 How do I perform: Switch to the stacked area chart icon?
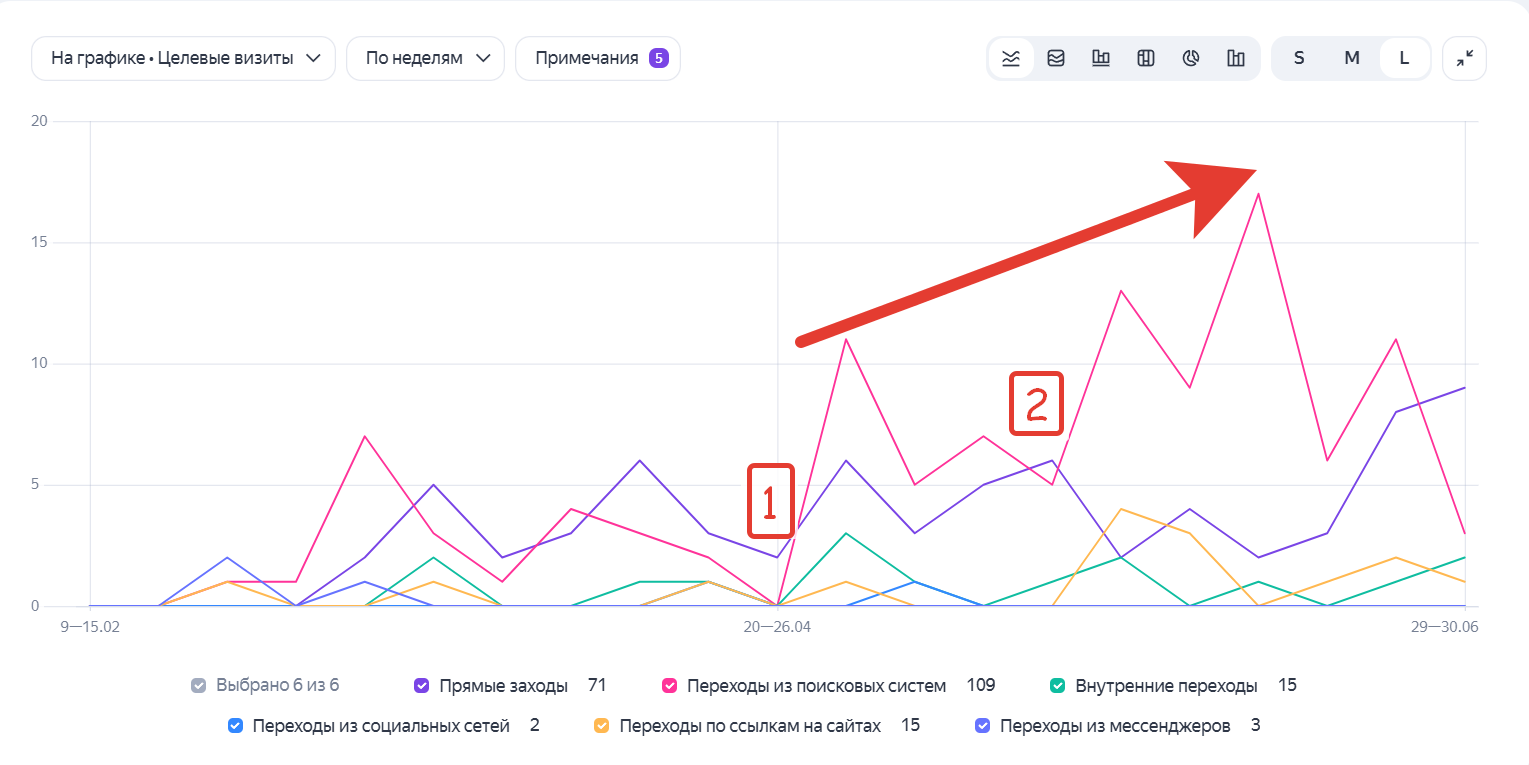click(1056, 58)
